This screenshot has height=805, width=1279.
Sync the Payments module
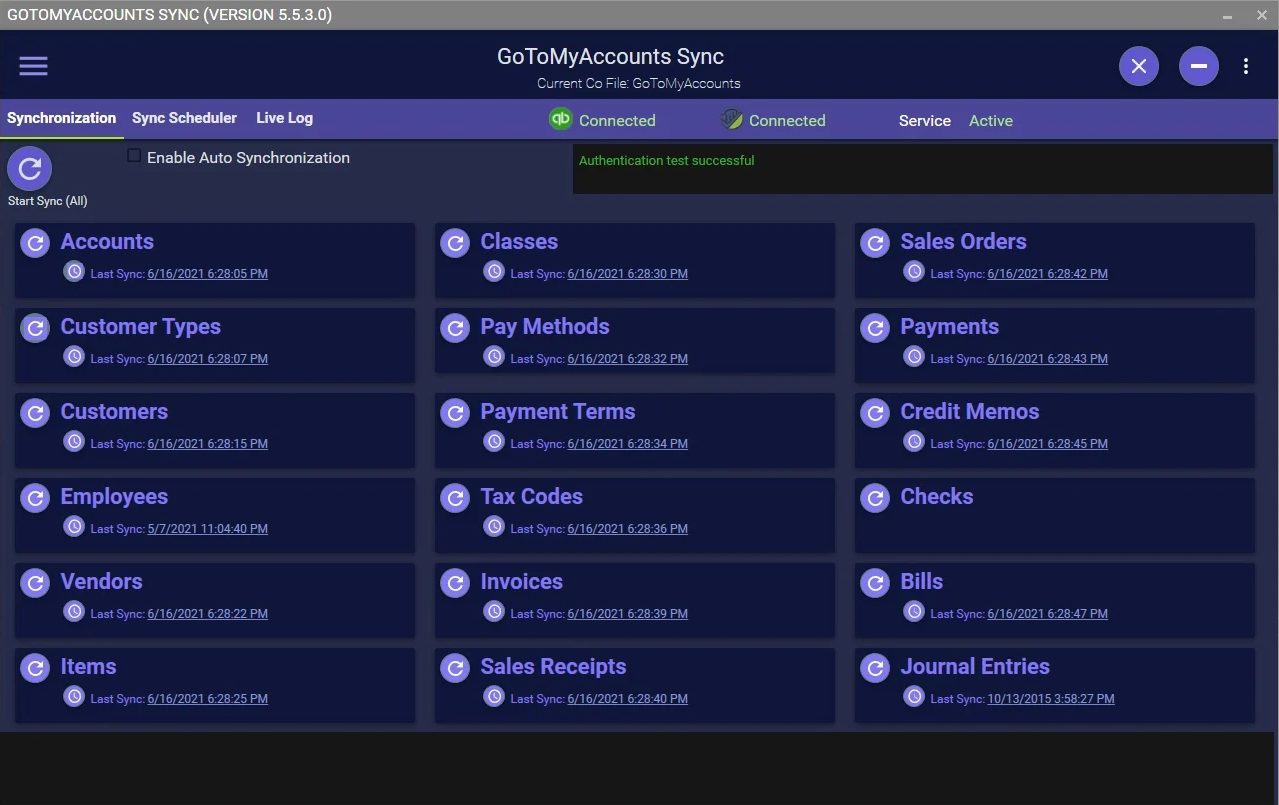(875, 328)
